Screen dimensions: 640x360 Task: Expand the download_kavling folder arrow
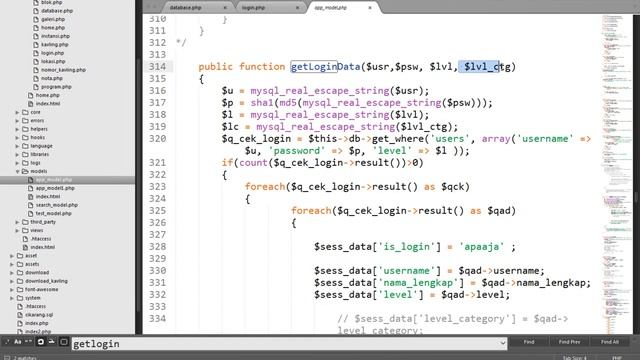tap(12, 281)
